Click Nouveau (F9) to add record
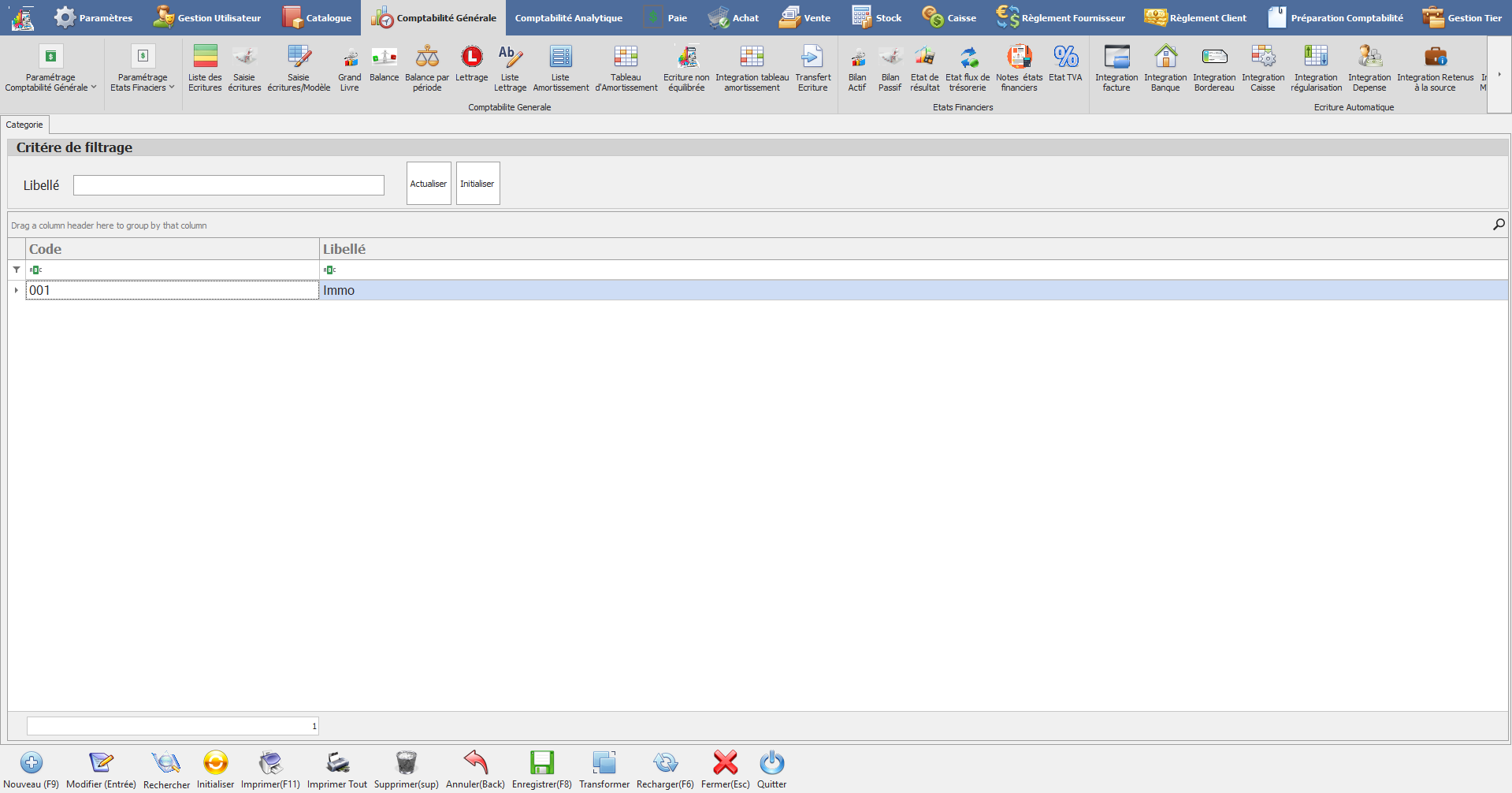The image size is (1512, 793). point(32,769)
